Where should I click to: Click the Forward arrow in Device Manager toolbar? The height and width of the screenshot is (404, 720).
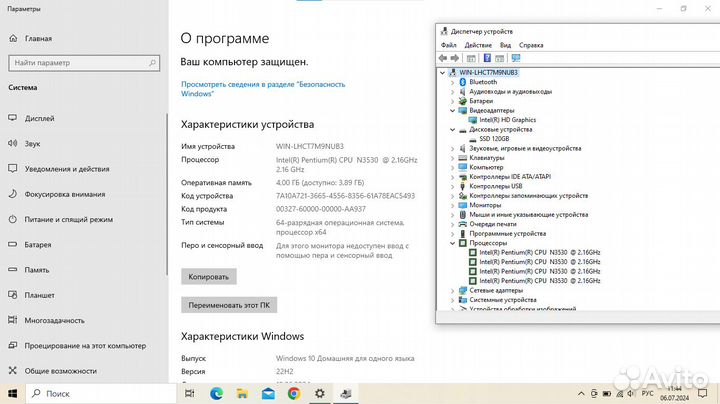[455, 58]
